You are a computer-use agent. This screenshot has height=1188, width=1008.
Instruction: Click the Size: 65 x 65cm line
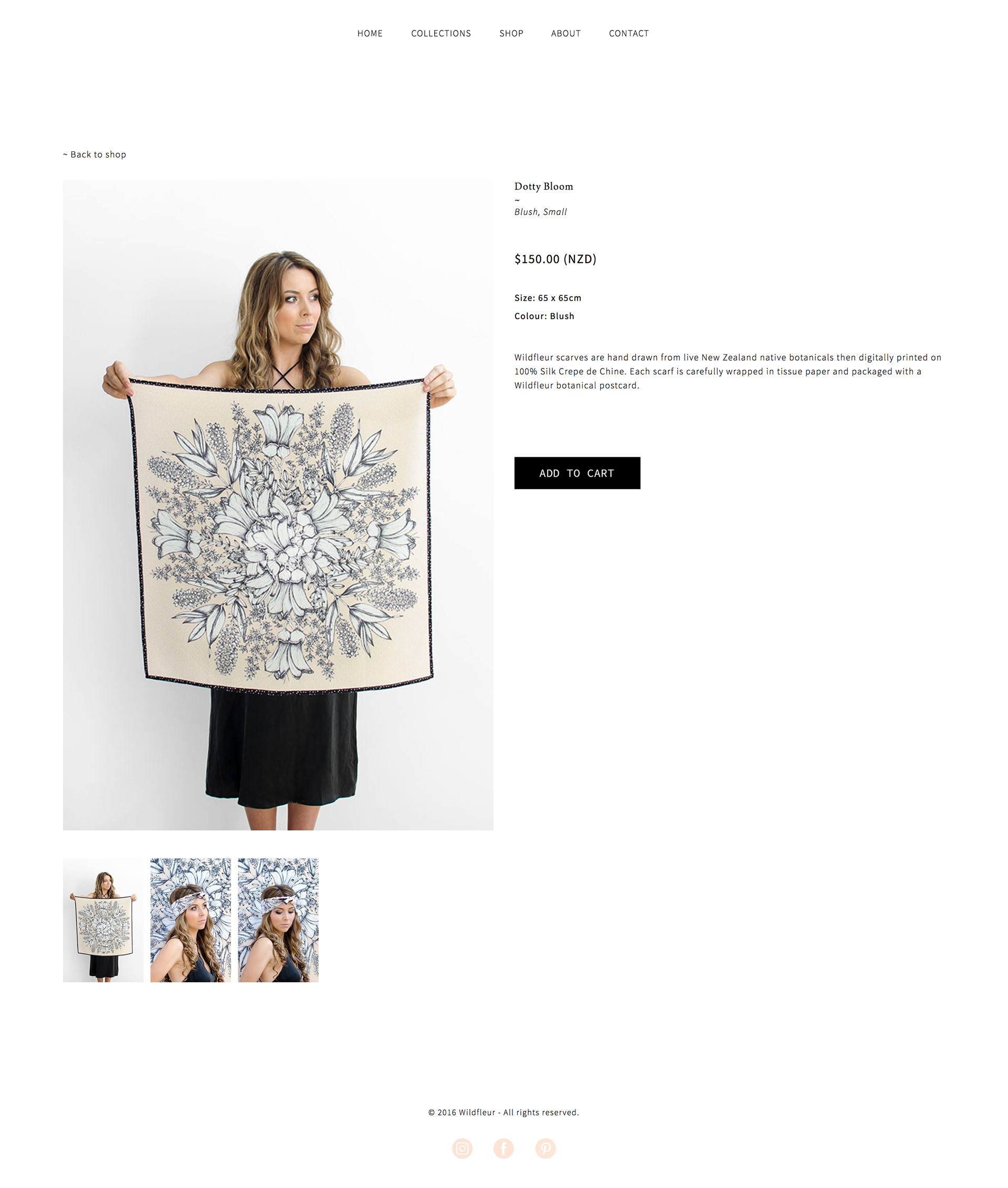pyautogui.click(x=548, y=298)
